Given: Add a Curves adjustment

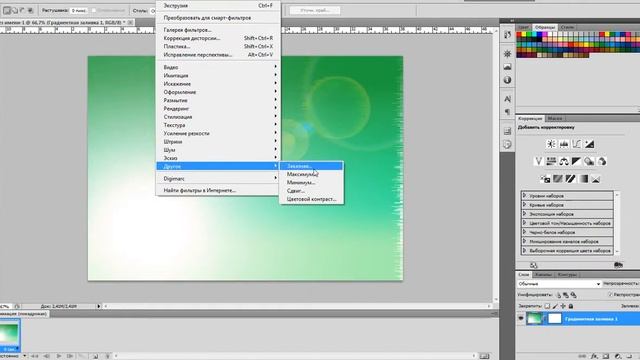Looking at the screenshot, I should [576, 144].
